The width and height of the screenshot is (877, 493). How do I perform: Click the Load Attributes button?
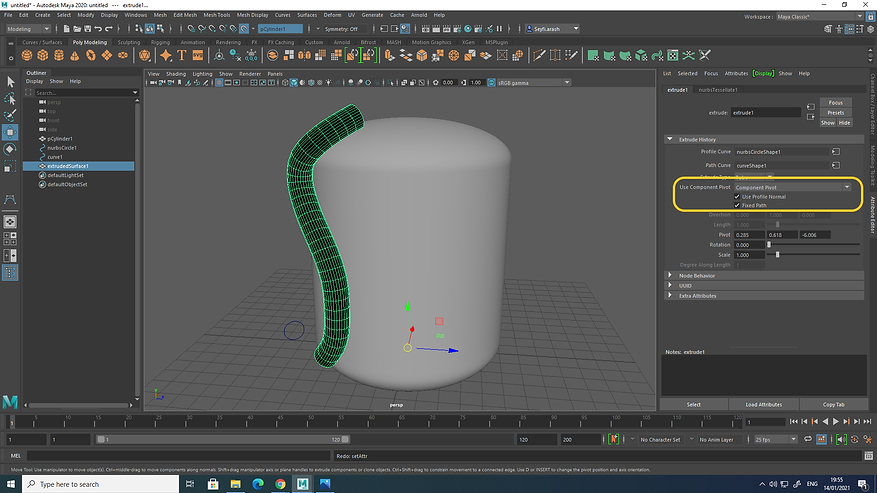763,405
